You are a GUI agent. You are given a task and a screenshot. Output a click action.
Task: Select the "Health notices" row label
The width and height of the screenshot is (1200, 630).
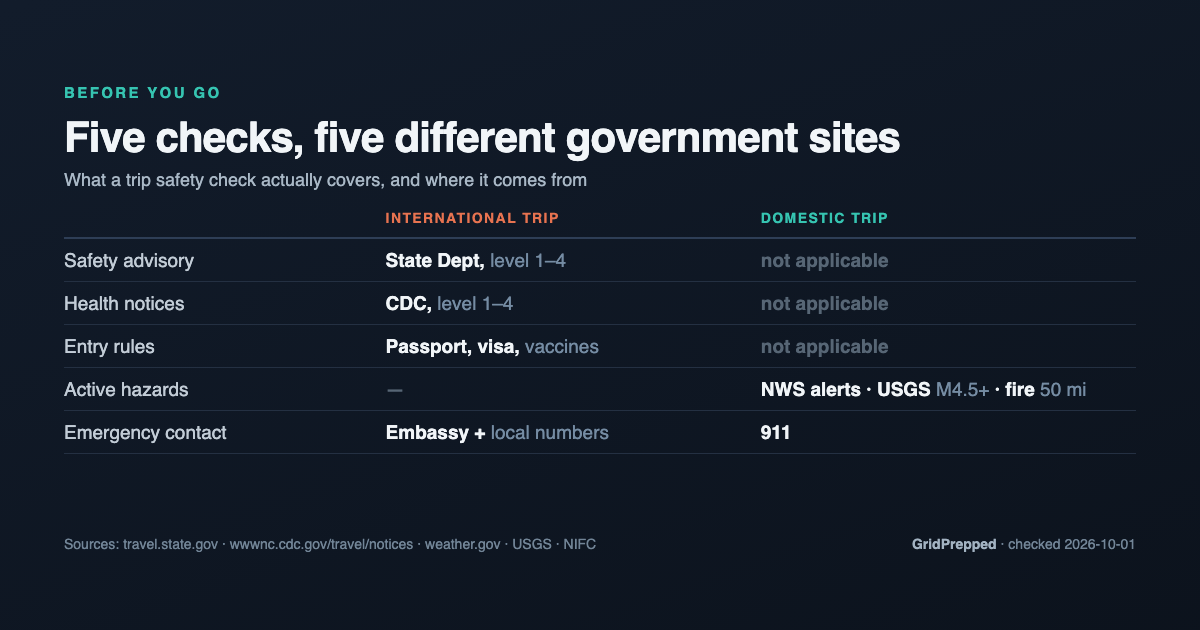click(124, 304)
